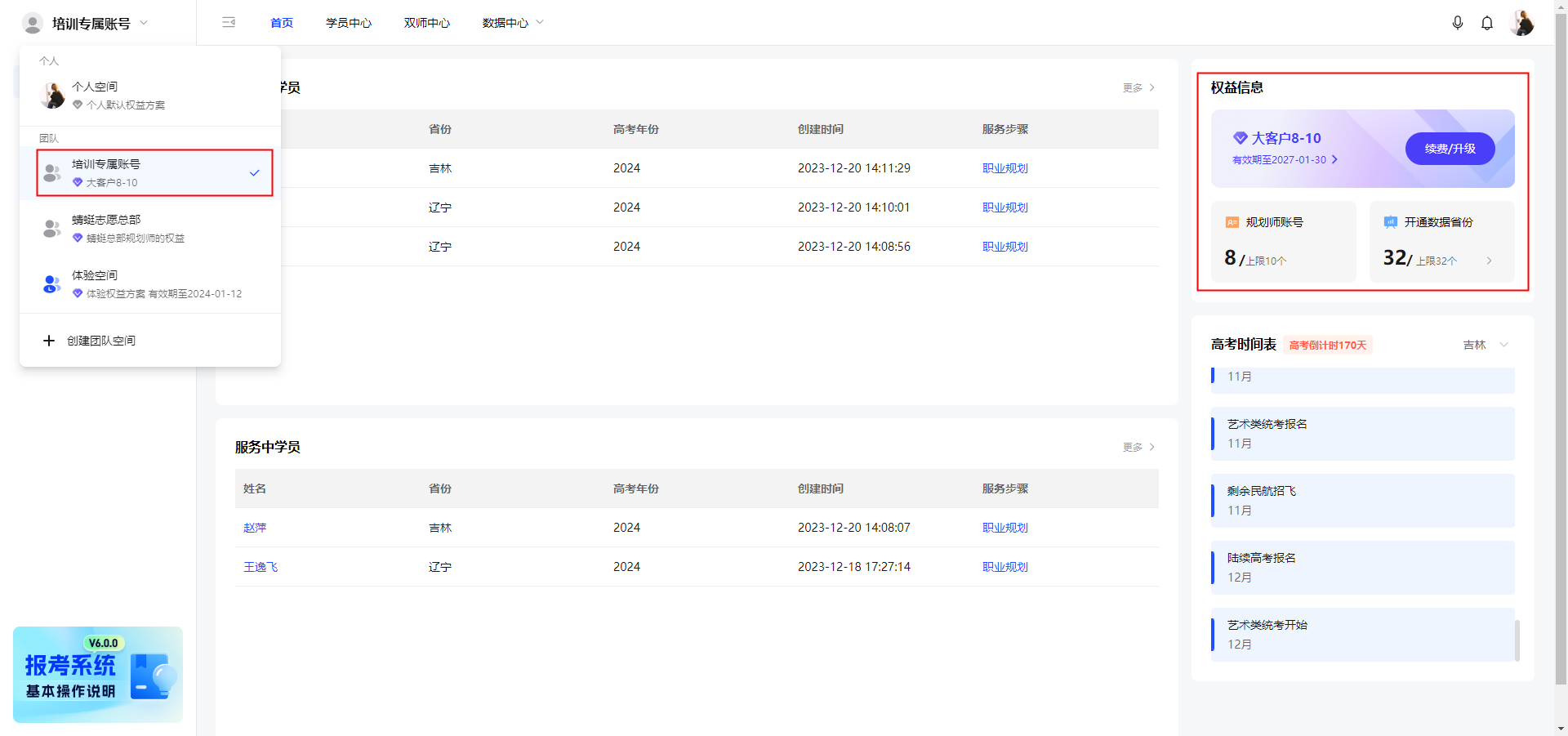Click the 开通数据省份 card icon

(1391, 222)
